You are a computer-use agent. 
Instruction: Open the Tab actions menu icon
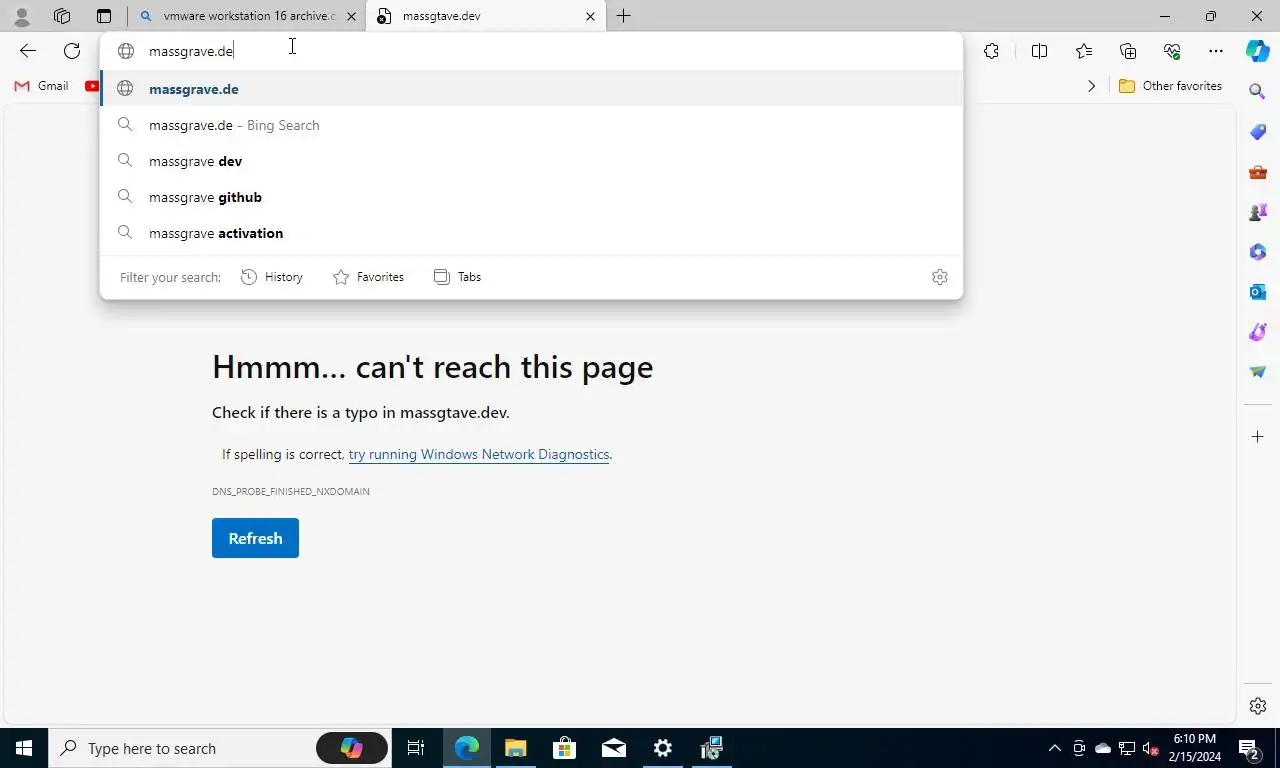(104, 16)
